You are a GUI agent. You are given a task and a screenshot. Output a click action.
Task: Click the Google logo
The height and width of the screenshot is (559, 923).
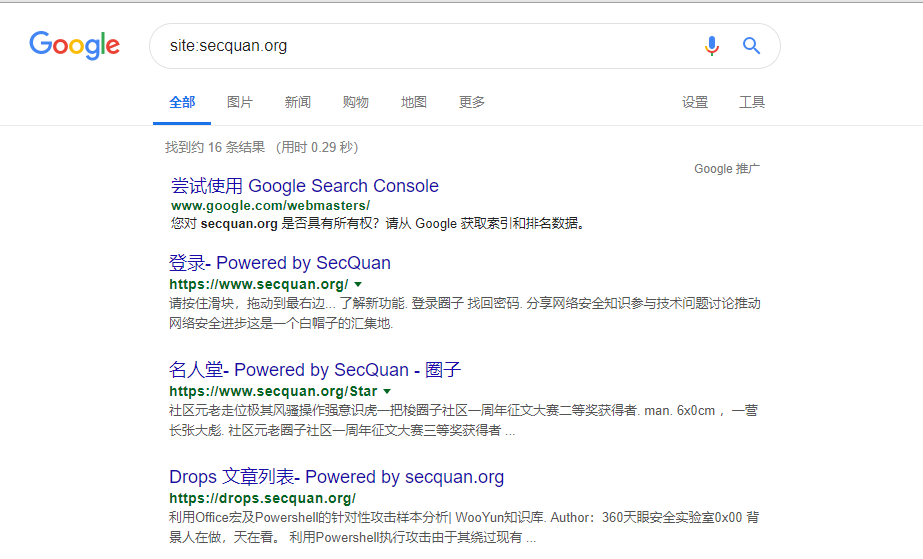click(x=74, y=45)
